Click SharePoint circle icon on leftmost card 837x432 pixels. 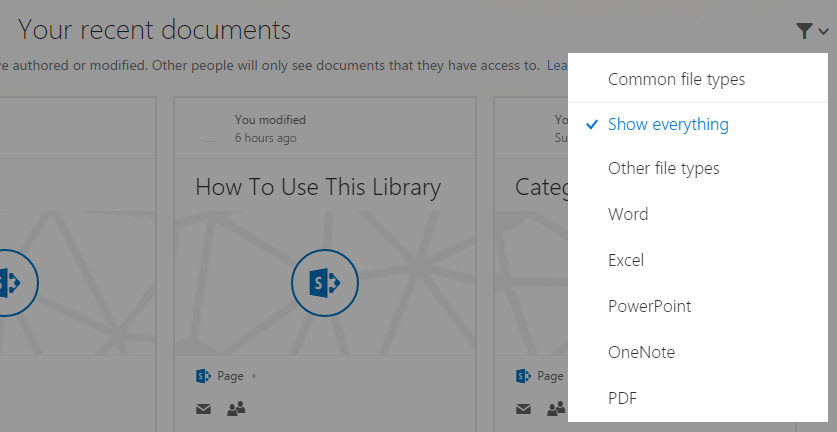click(8, 283)
